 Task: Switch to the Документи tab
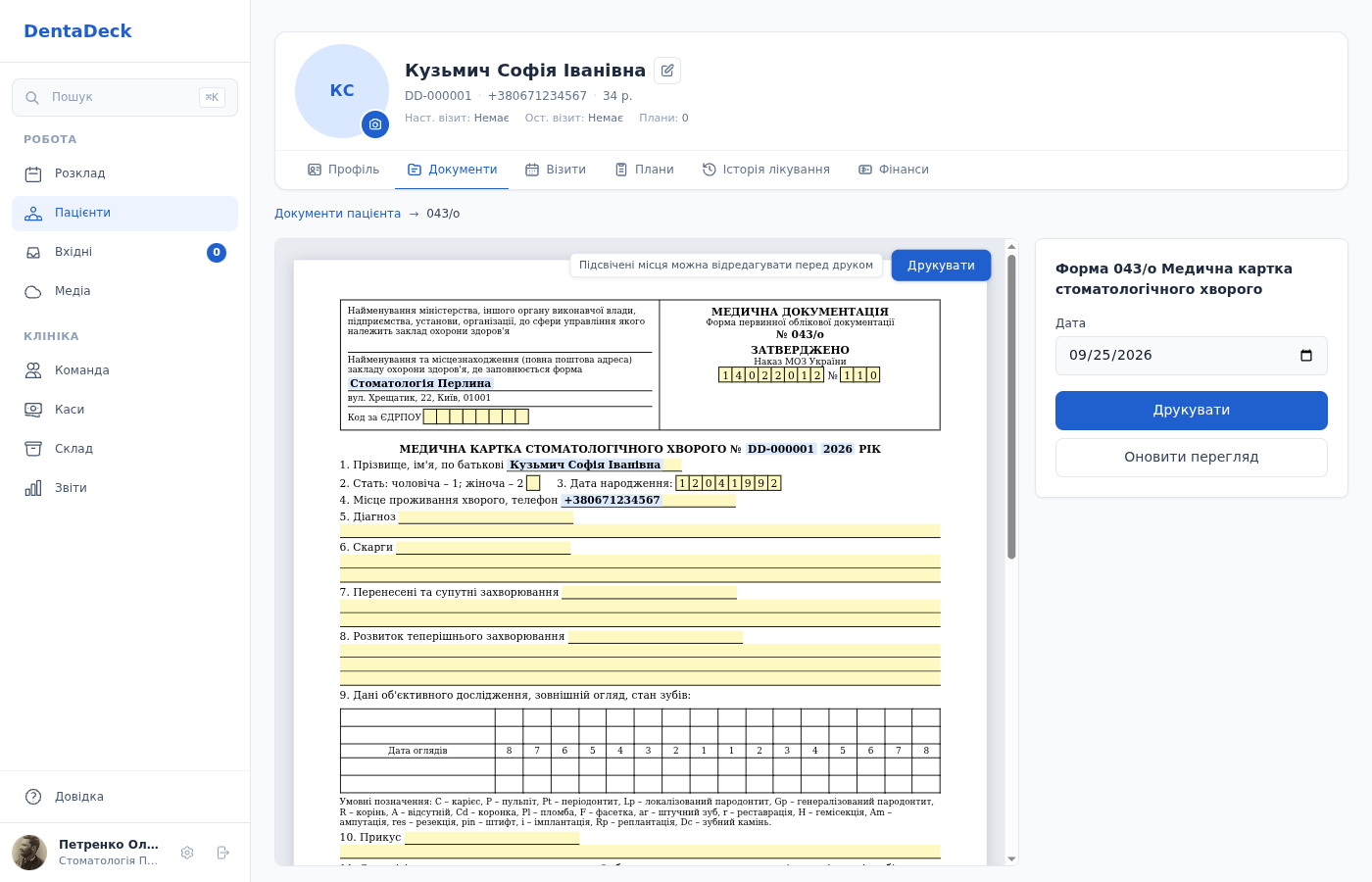coord(452,170)
